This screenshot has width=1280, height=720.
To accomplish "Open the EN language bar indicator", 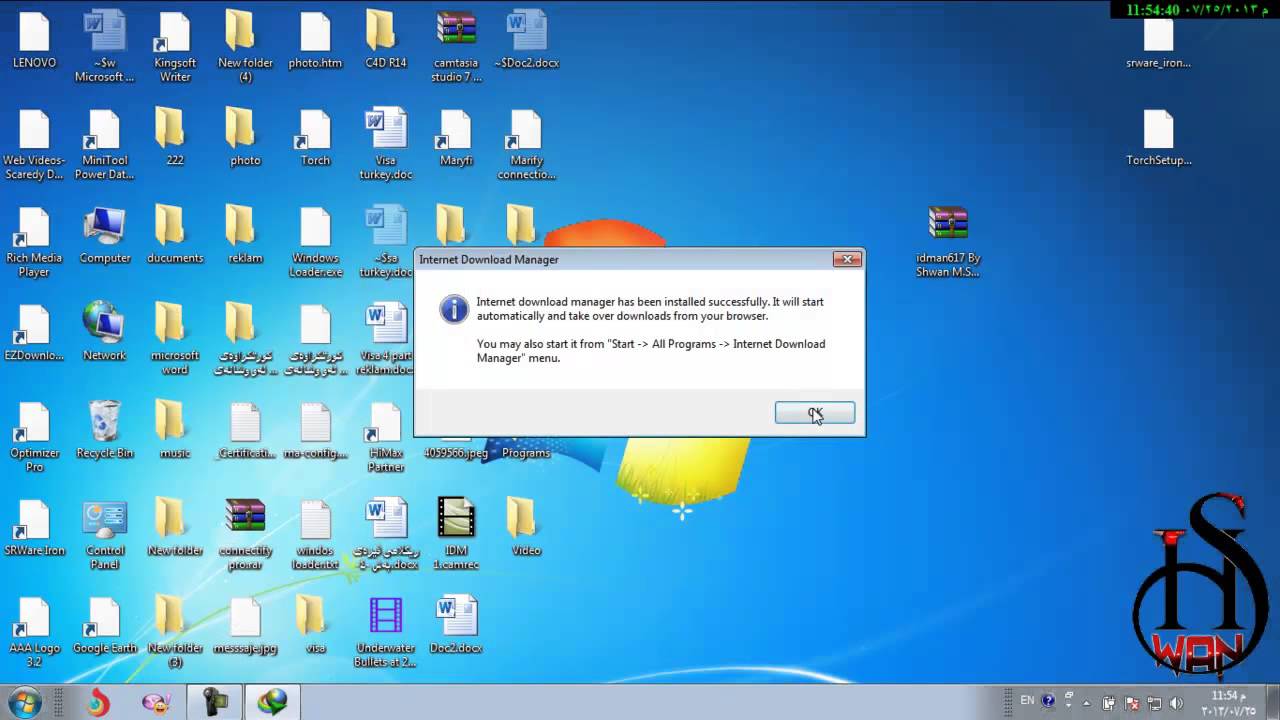I will [x=1027, y=701].
